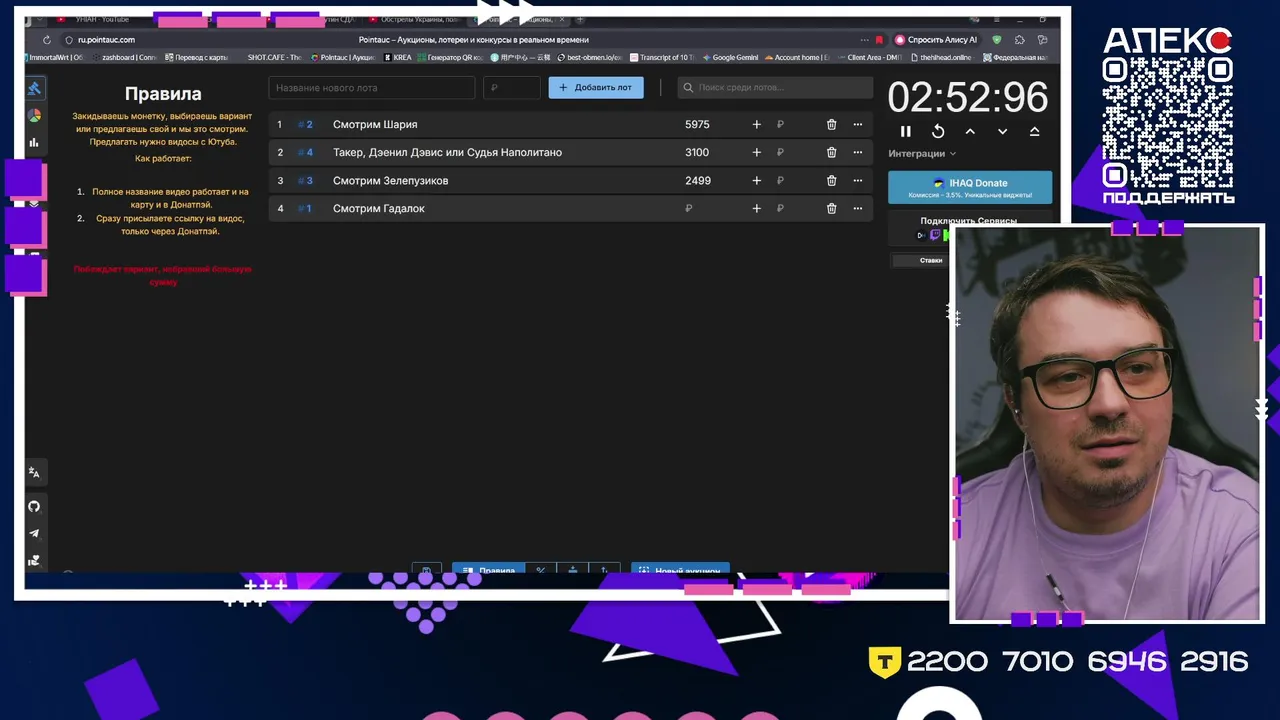Open more options for Смотрим Шария
This screenshot has width=1280, height=720.
coord(857,125)
